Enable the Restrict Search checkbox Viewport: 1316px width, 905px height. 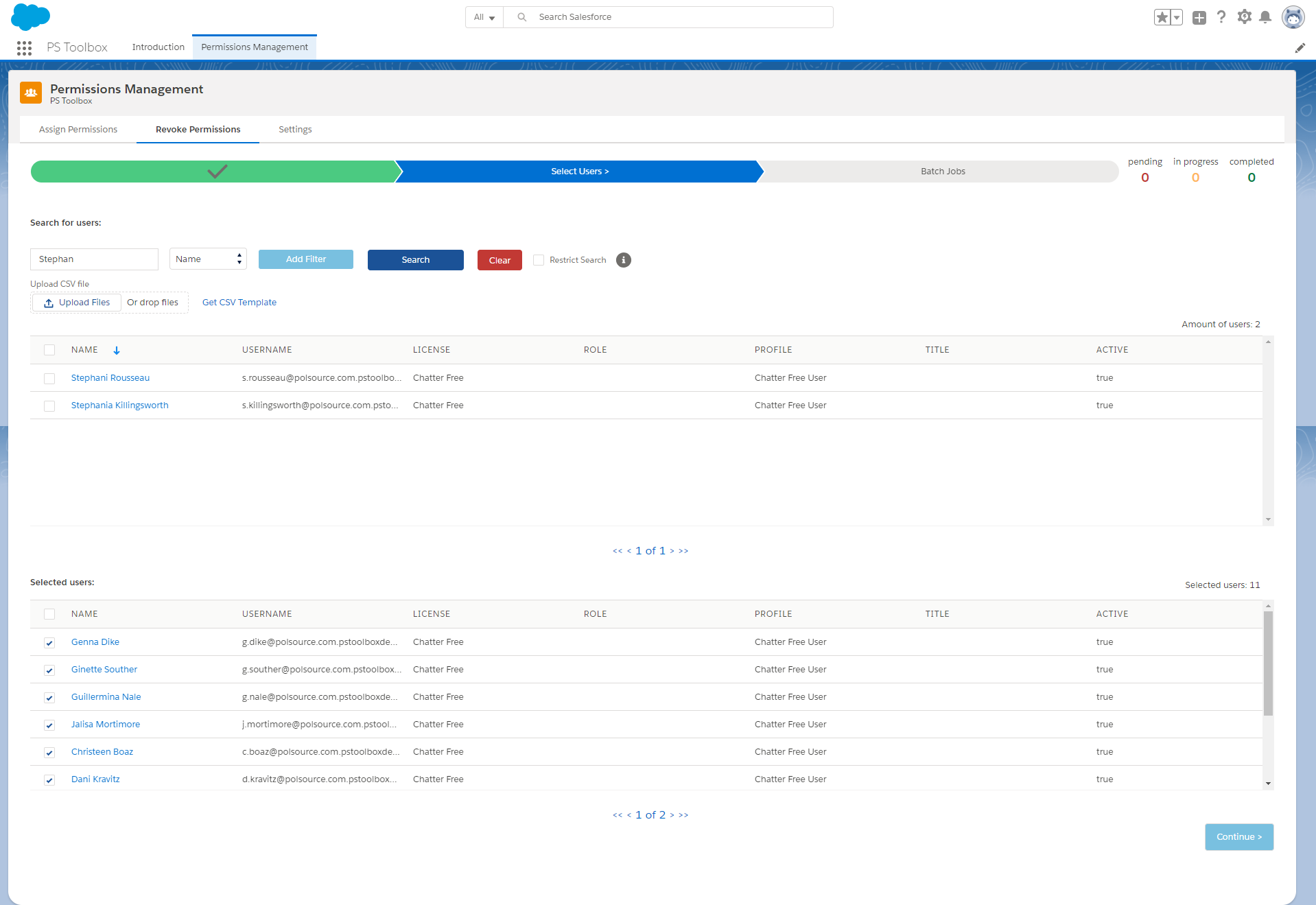[x=539, y=260]
